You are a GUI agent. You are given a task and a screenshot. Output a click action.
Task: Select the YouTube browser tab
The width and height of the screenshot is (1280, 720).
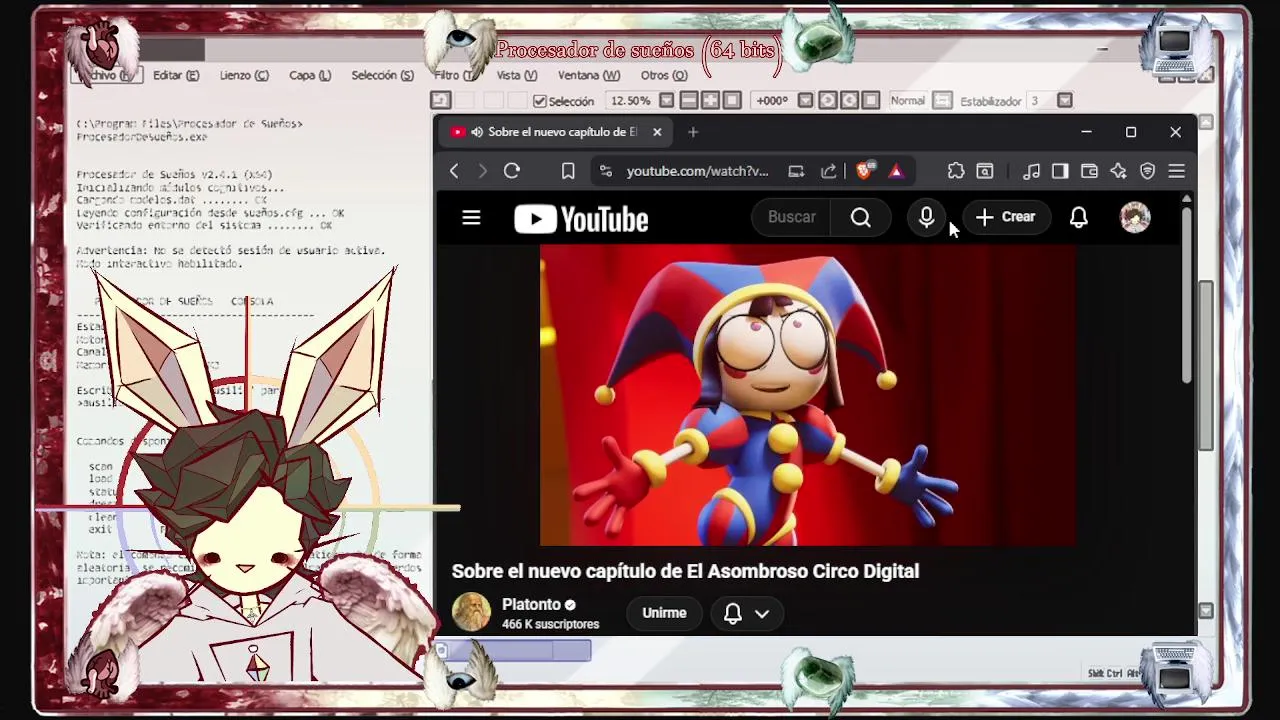pos(555,132)
